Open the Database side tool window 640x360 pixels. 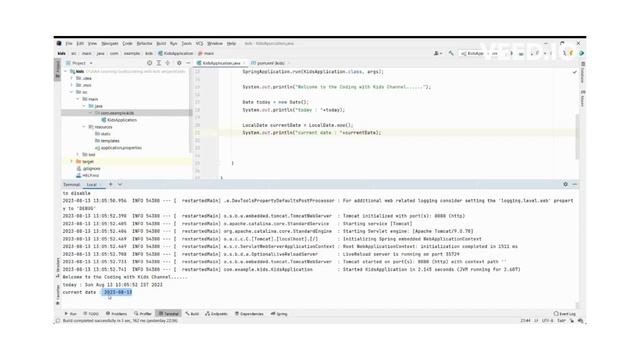point(583,72)
